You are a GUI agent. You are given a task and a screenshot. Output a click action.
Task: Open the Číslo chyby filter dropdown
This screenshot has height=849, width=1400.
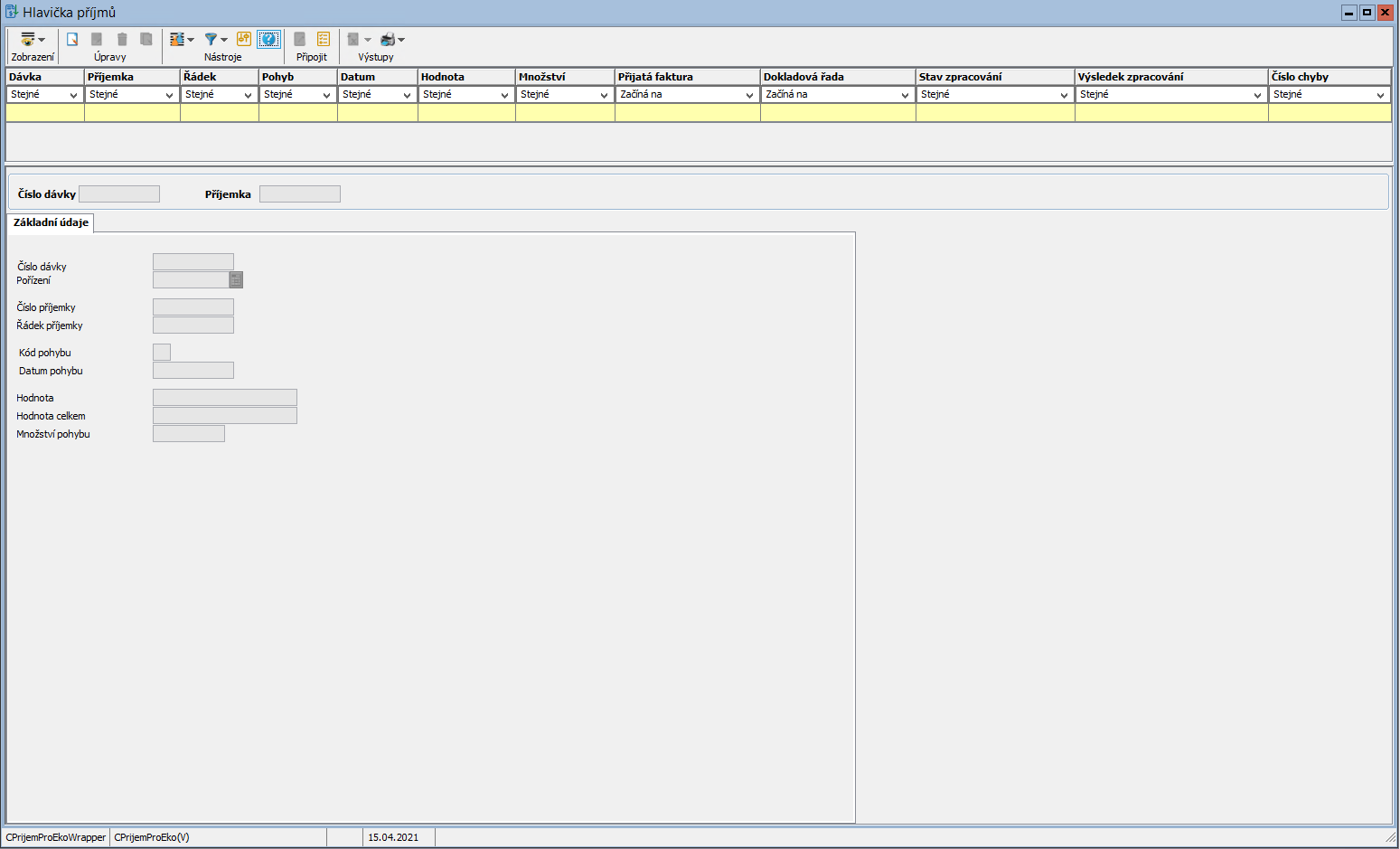tap(1380, 95)
